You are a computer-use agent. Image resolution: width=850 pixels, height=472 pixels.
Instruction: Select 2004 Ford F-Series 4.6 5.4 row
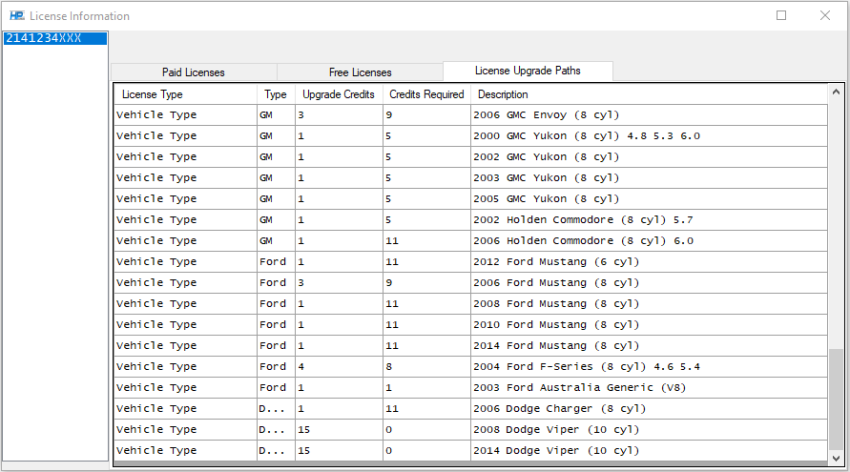tap(471, 367)
